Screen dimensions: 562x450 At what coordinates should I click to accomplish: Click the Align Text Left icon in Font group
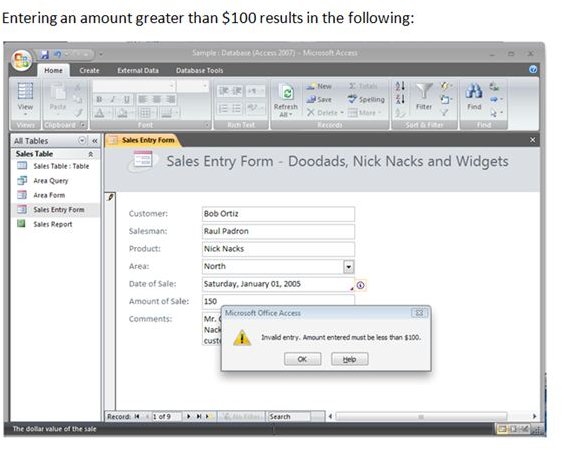pos(143,99)
